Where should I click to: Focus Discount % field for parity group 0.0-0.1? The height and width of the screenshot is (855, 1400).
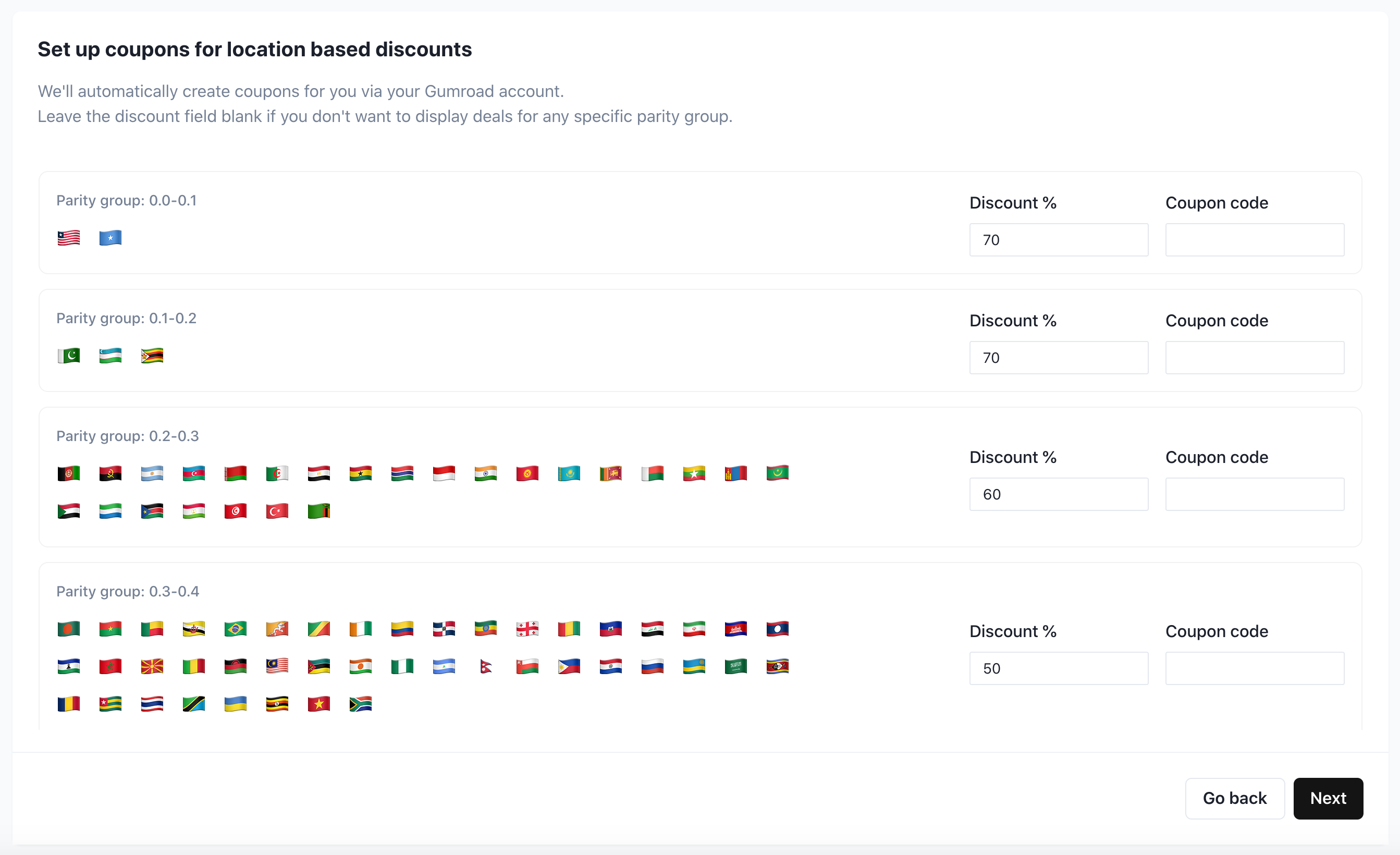point(1058,240)
